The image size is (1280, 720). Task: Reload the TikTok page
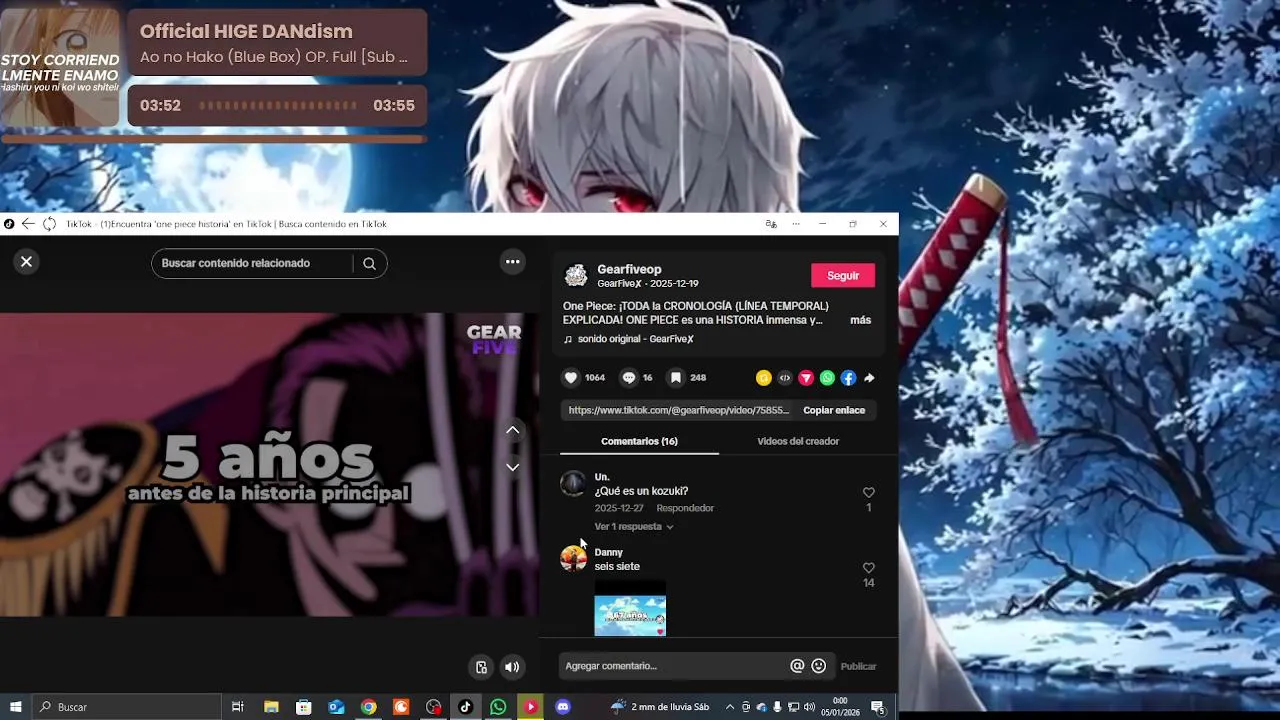pyautogui.click(x=49, y=224)
